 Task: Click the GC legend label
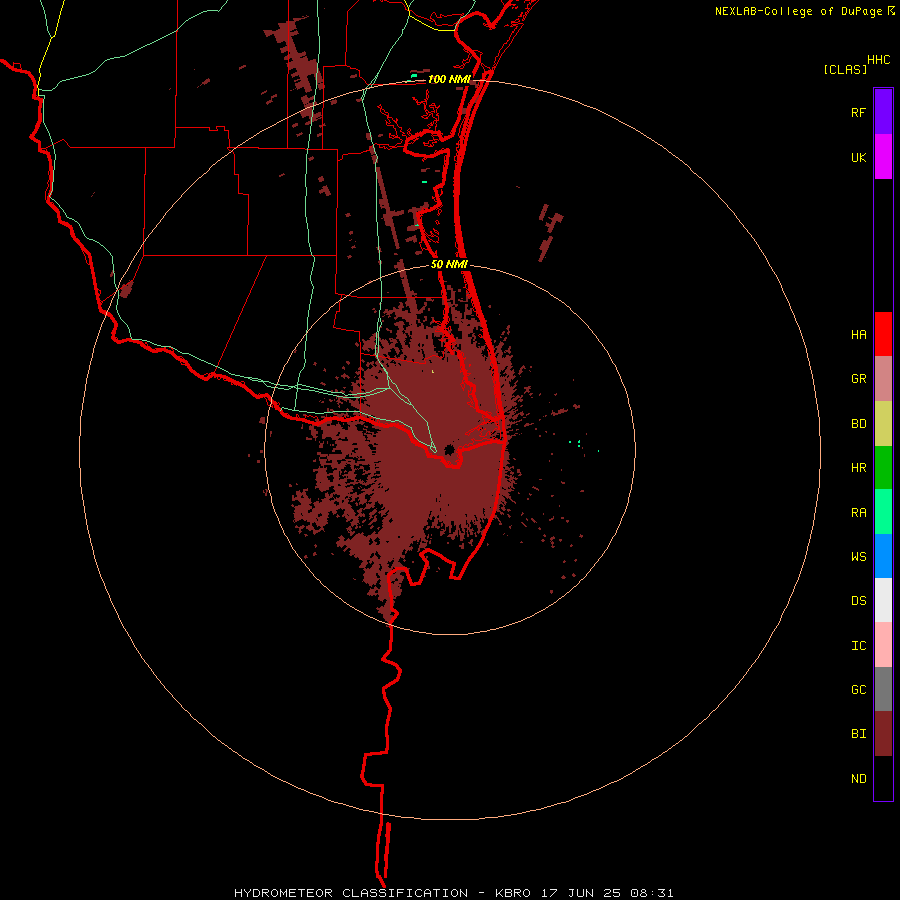(x=859, y=690)
